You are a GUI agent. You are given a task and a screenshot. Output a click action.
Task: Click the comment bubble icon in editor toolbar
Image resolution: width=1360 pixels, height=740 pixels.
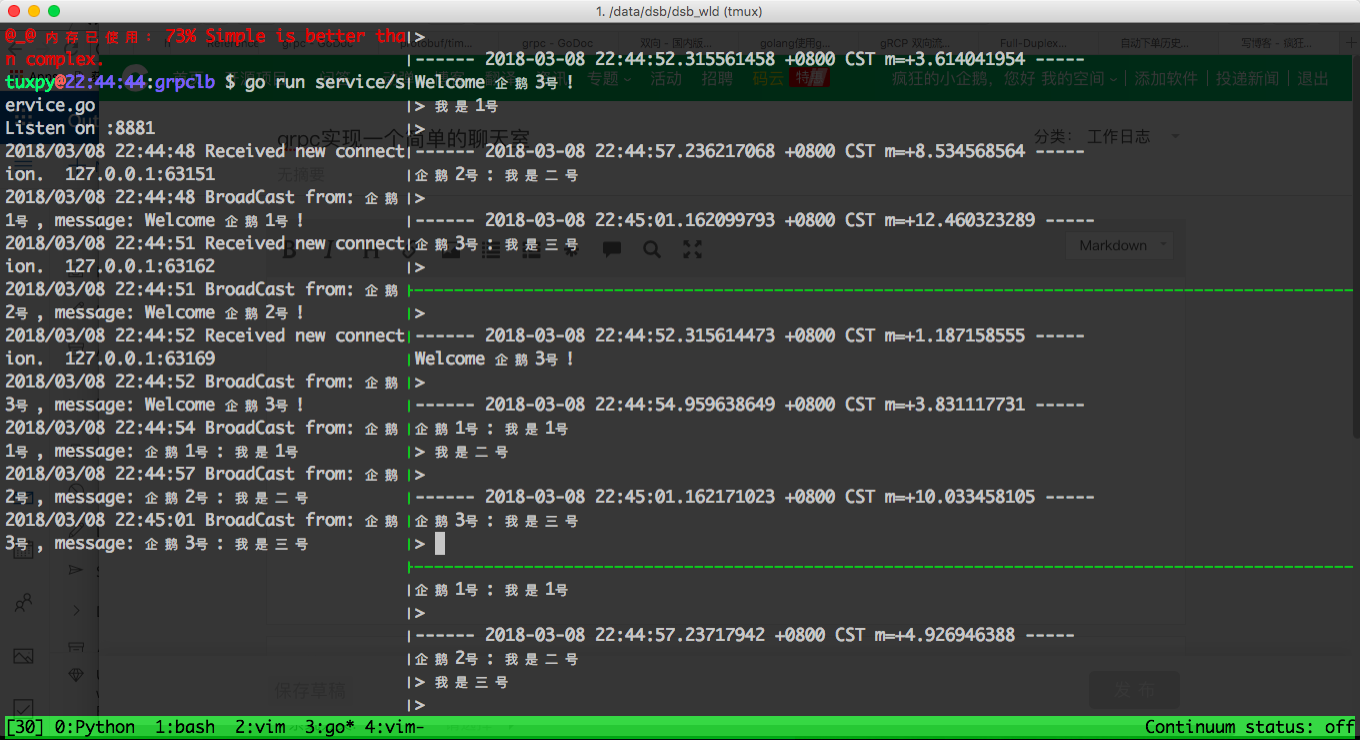point(612,249)
